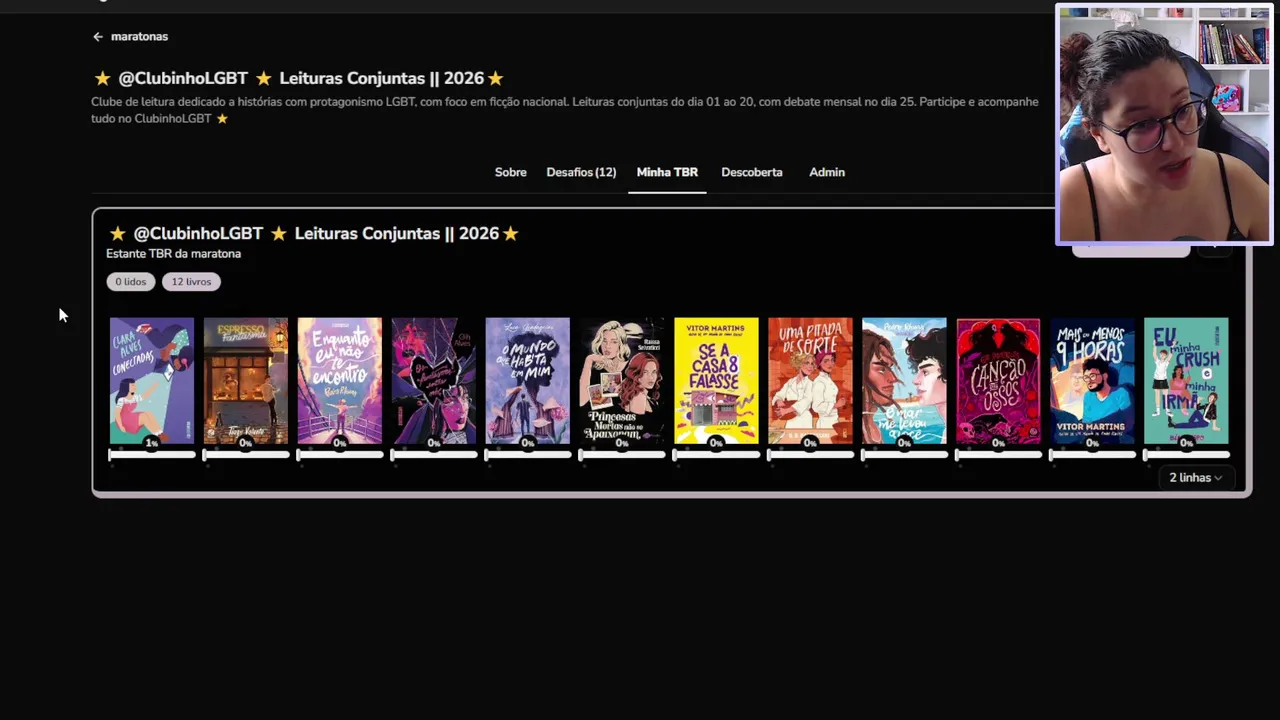Open Eu, minha crush e minha irmã cover
This screenshot has height=720, width=1280.
(1186, 381)
